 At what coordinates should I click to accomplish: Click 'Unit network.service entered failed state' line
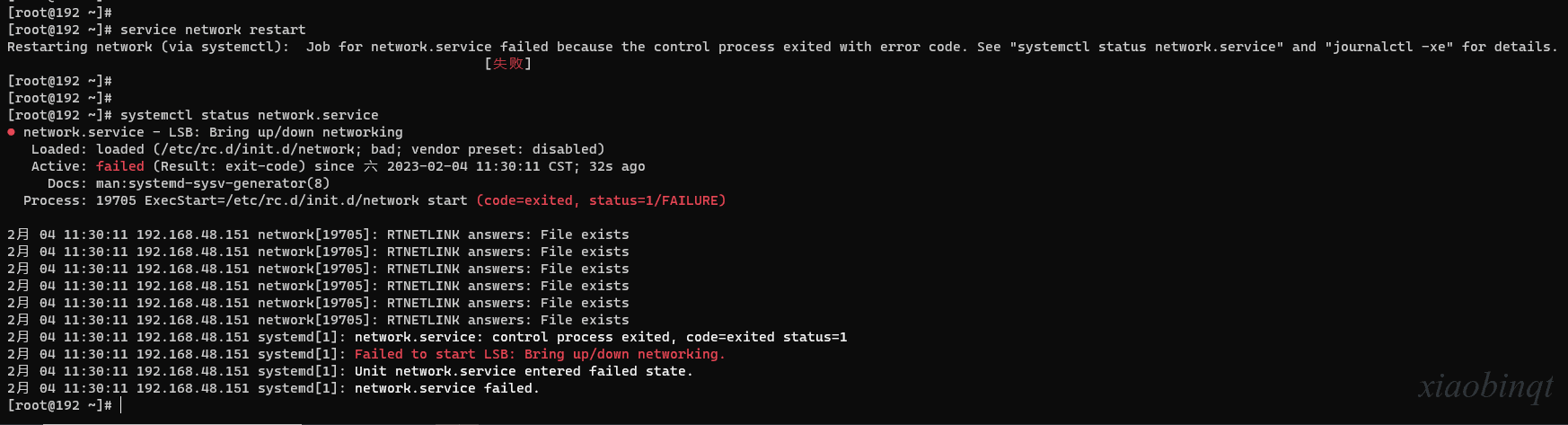click(x=524, y=371)
